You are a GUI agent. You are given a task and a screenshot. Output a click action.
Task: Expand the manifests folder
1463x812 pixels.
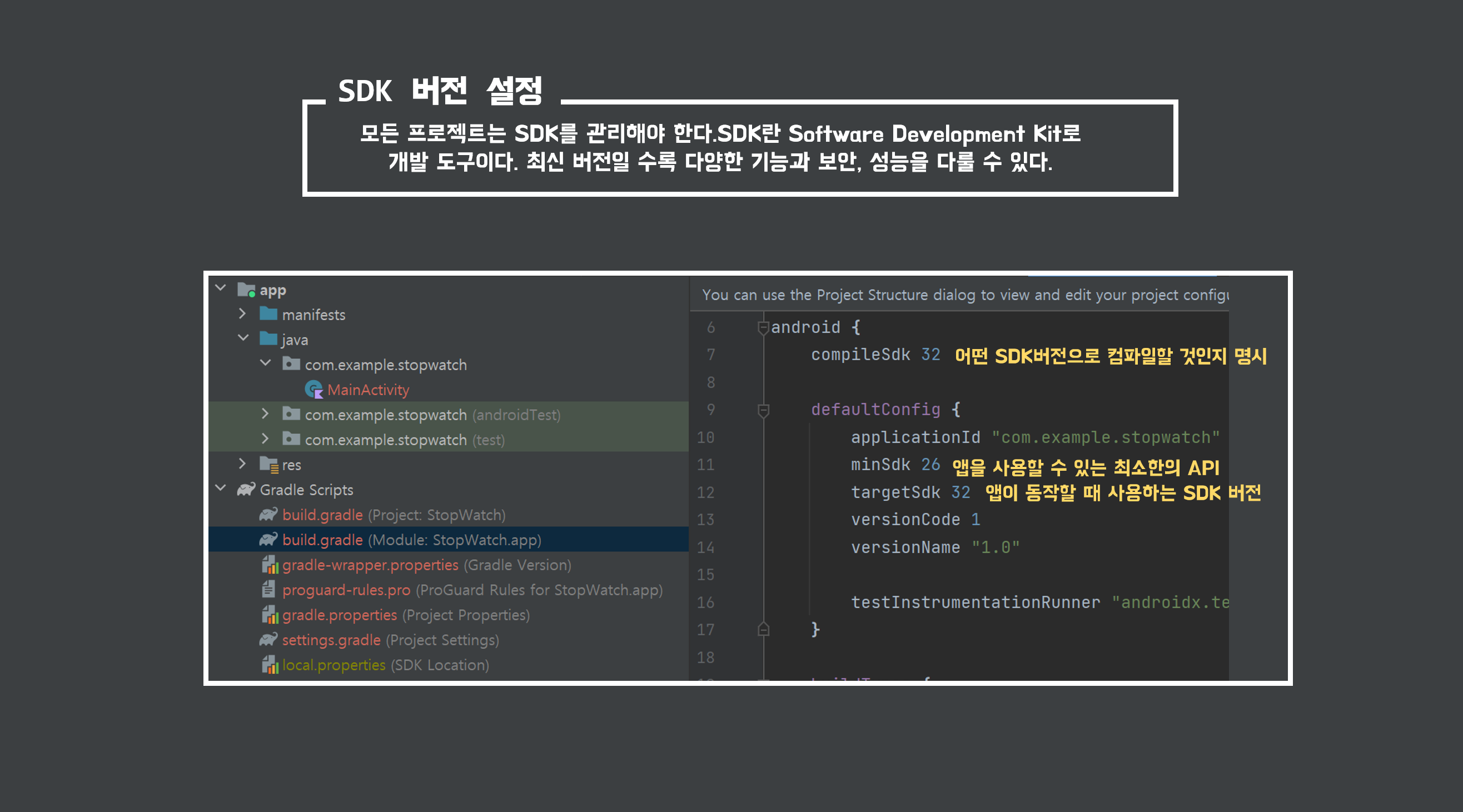point(242,313)
